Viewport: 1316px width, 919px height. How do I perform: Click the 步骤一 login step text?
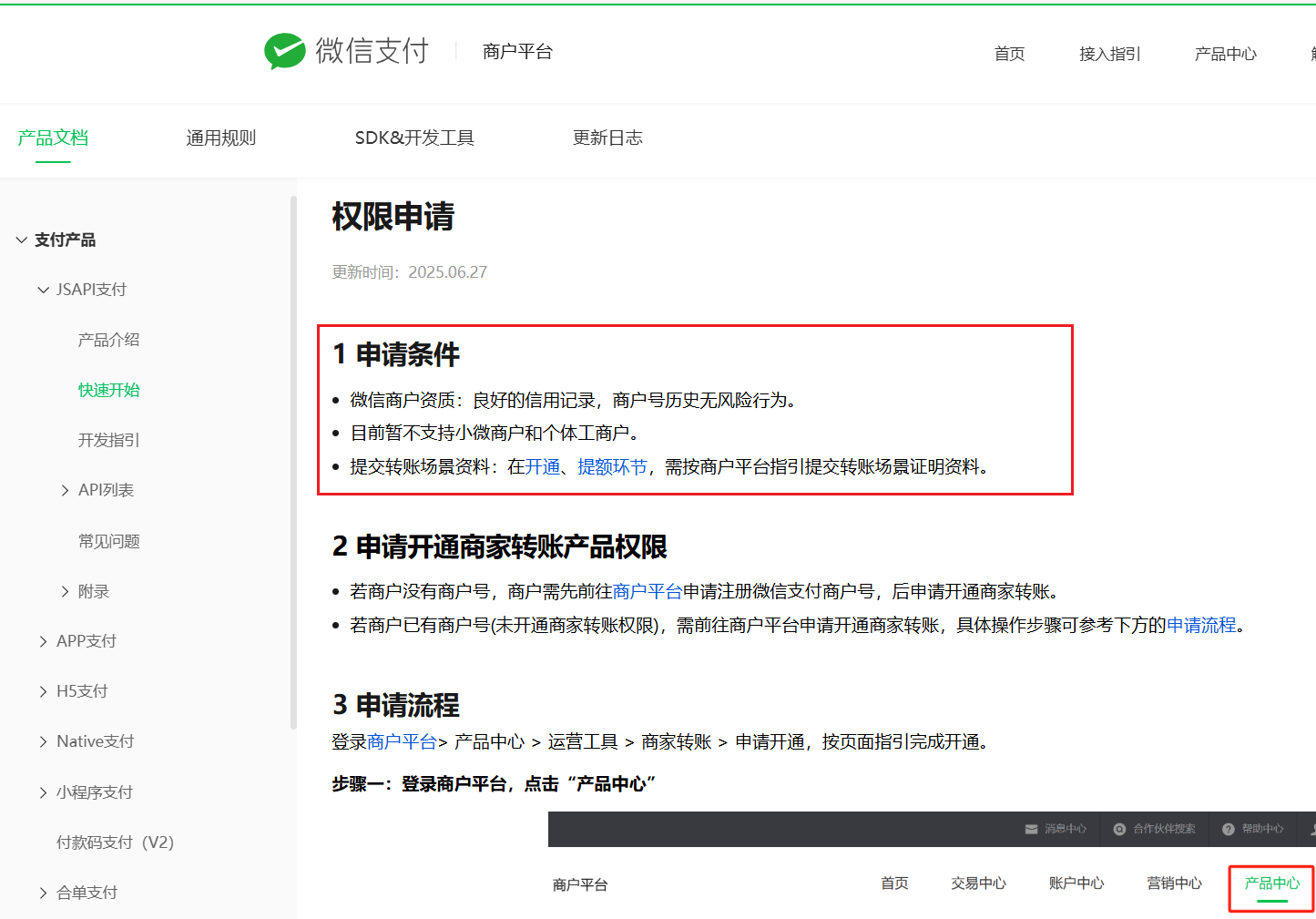(x=494, y=783)
